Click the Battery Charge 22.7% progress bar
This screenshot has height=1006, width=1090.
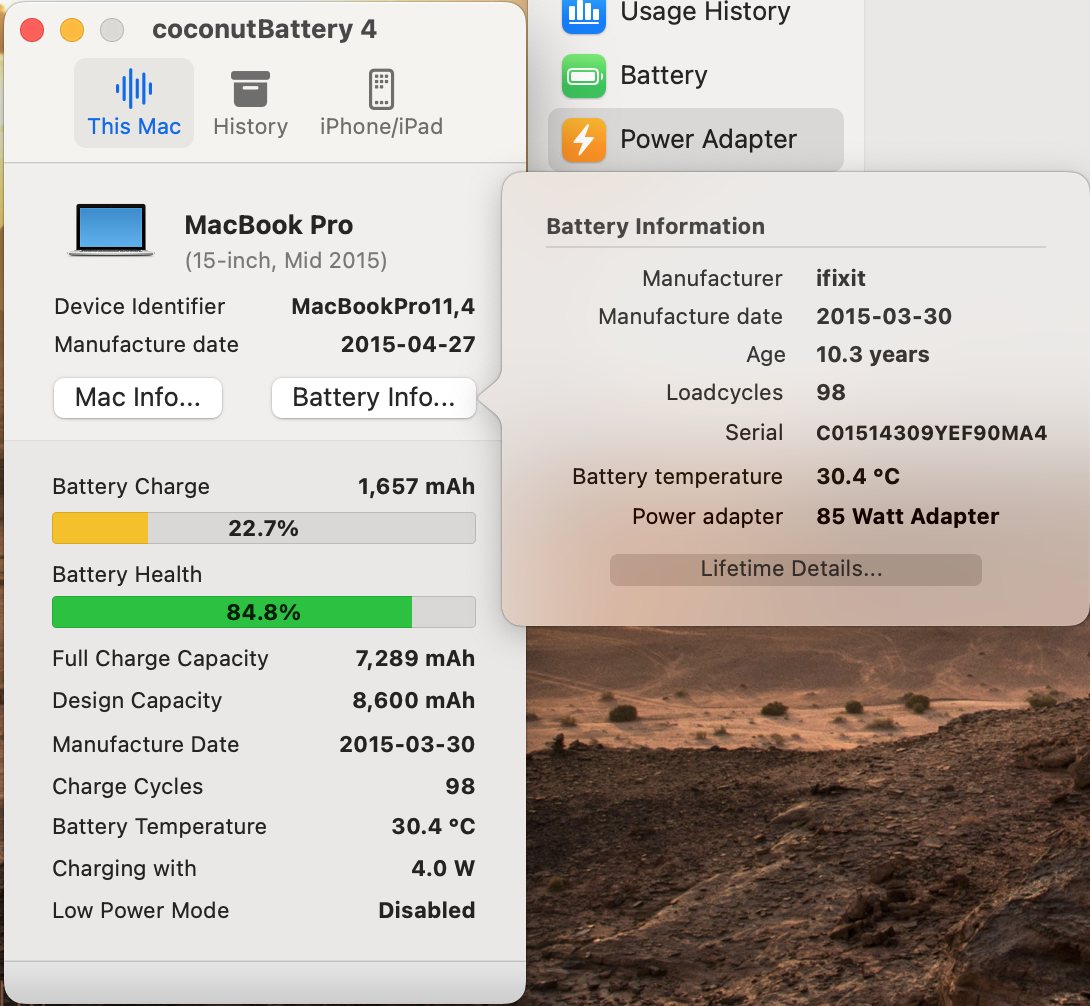[263, 528]
